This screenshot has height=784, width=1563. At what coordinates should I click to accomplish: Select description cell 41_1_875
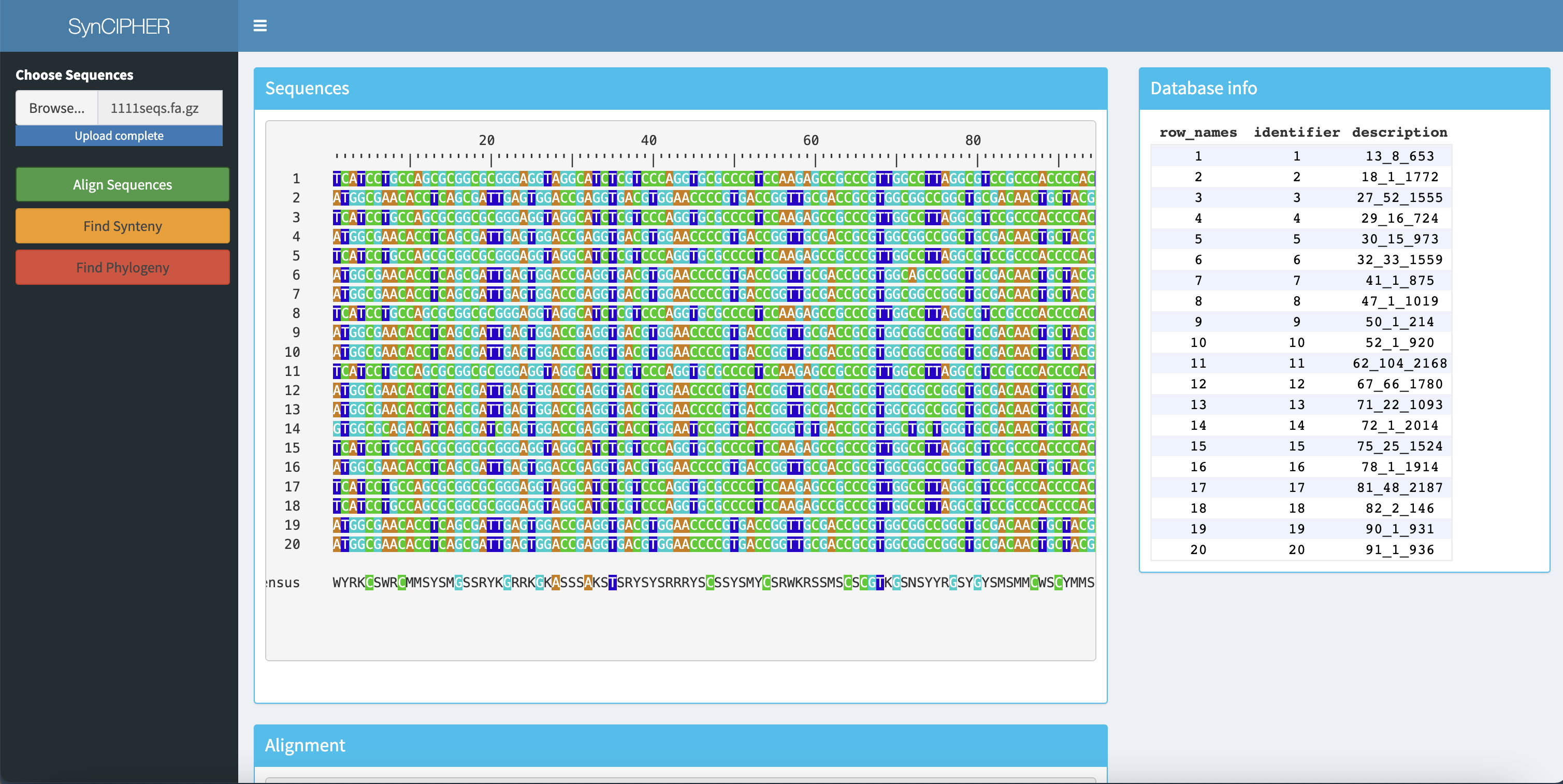(x=1399, y=280)
